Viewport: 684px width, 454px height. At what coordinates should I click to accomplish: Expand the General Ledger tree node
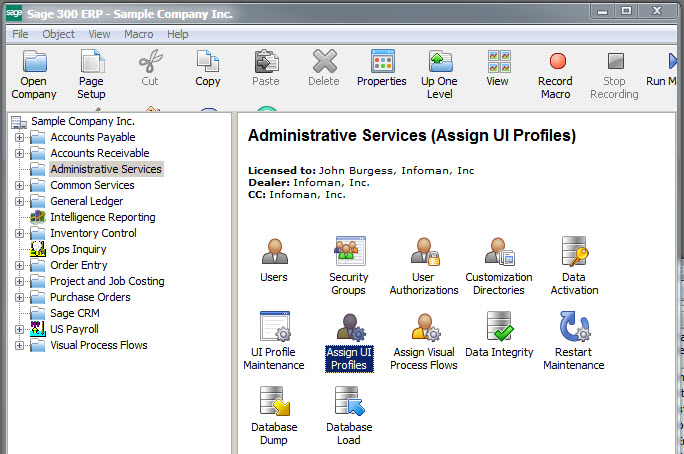(x=19, y=201)
